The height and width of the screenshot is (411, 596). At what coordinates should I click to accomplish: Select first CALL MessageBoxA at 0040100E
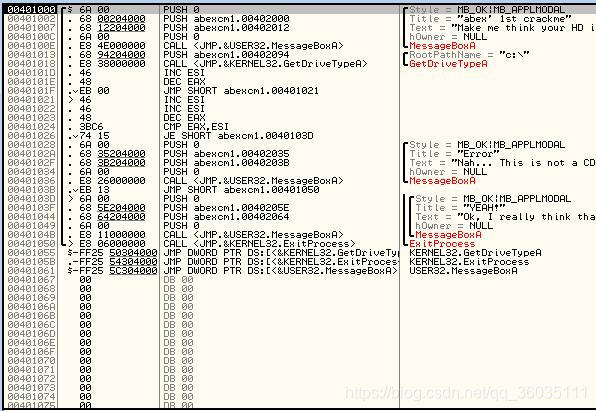click(253, 46)
